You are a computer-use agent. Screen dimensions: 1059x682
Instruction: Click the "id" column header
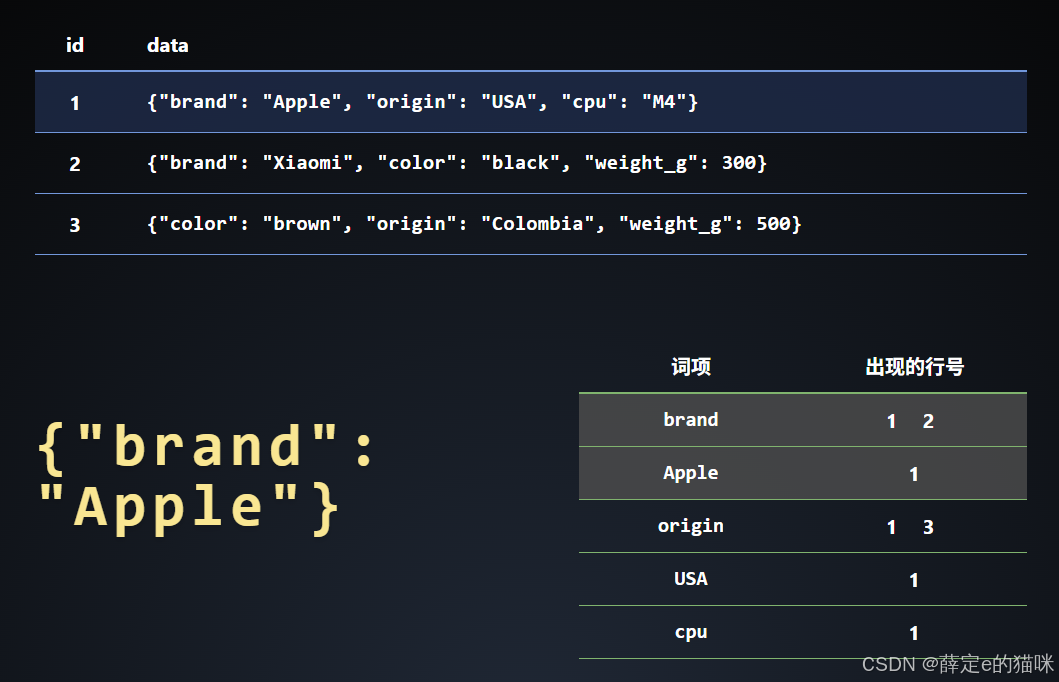click(75, 45)
